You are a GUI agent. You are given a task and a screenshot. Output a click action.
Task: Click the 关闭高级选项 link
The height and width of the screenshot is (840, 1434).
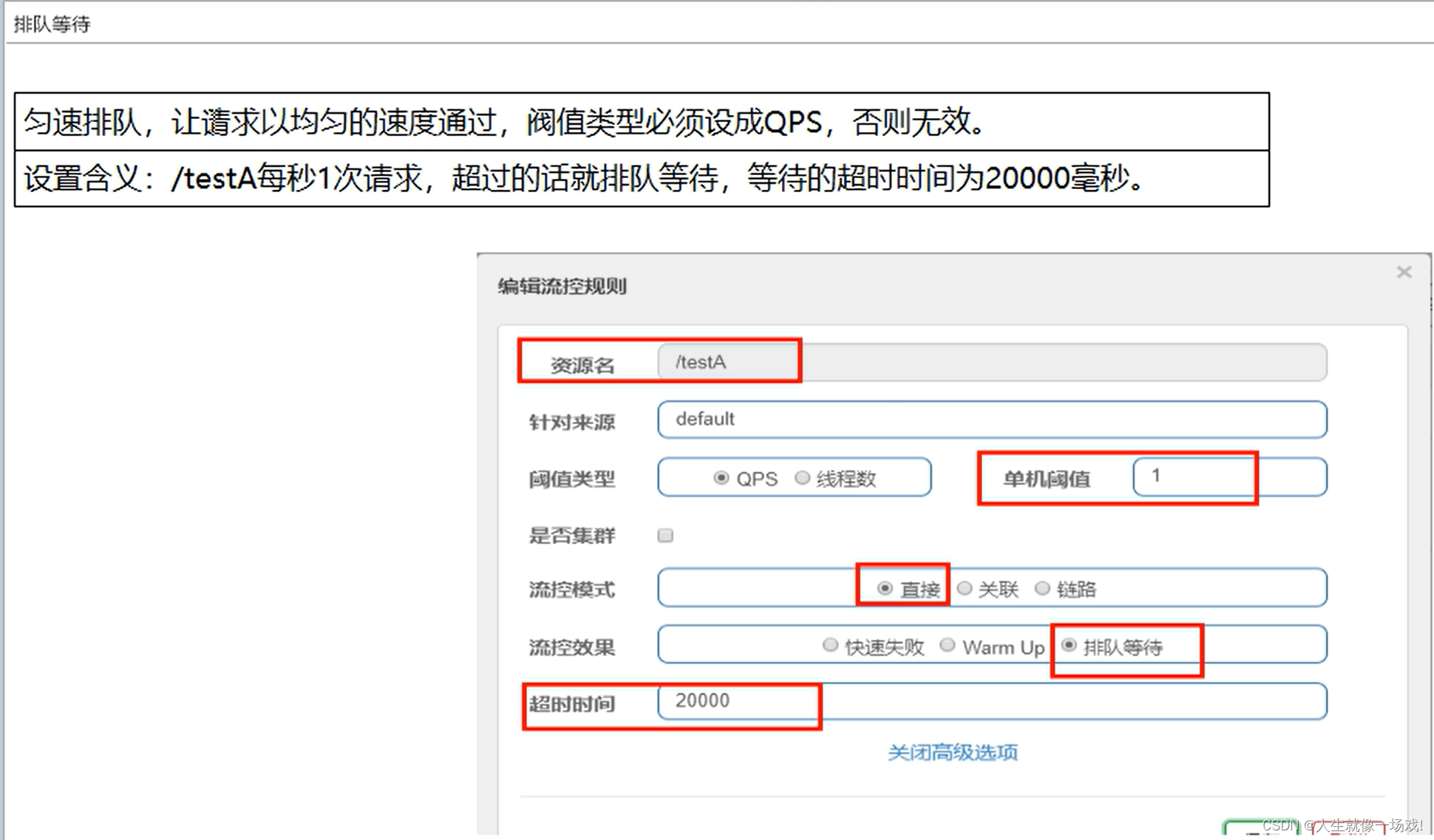tap(952, 752)
